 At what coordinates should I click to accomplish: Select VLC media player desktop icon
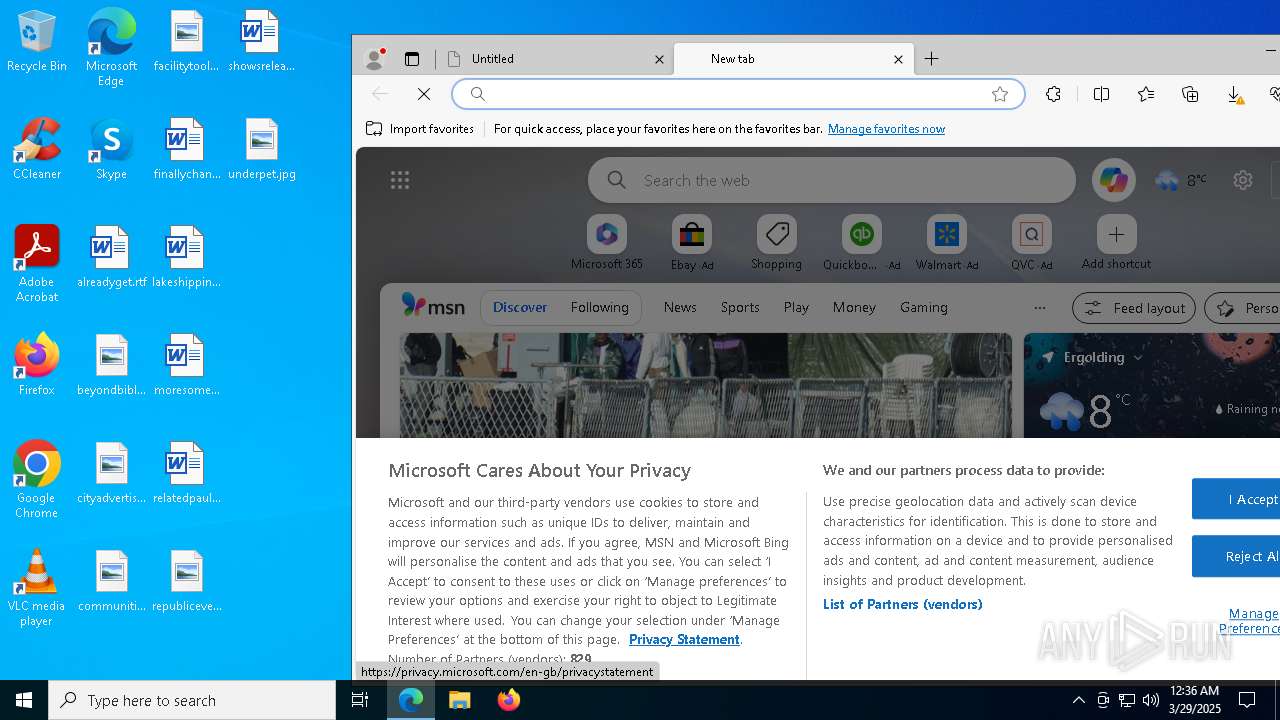tap(37, 588)
